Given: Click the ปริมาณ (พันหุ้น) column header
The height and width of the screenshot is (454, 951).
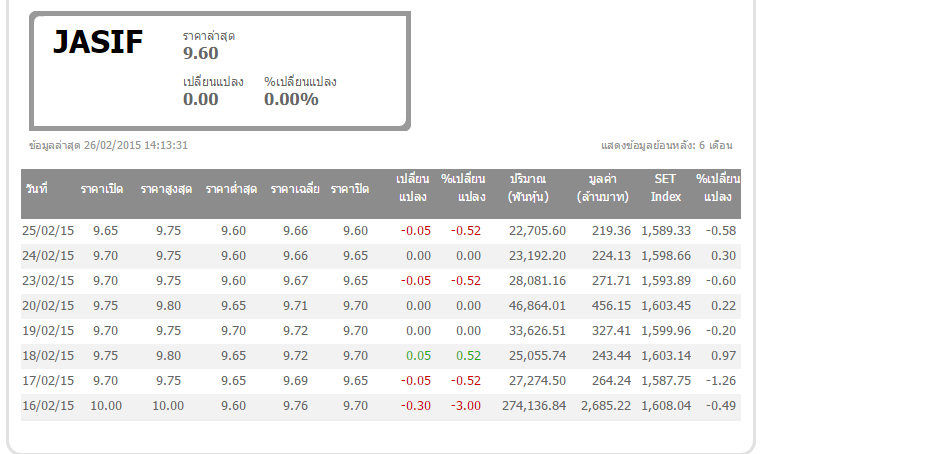Looking at the screenshot, I should [527, 188].
